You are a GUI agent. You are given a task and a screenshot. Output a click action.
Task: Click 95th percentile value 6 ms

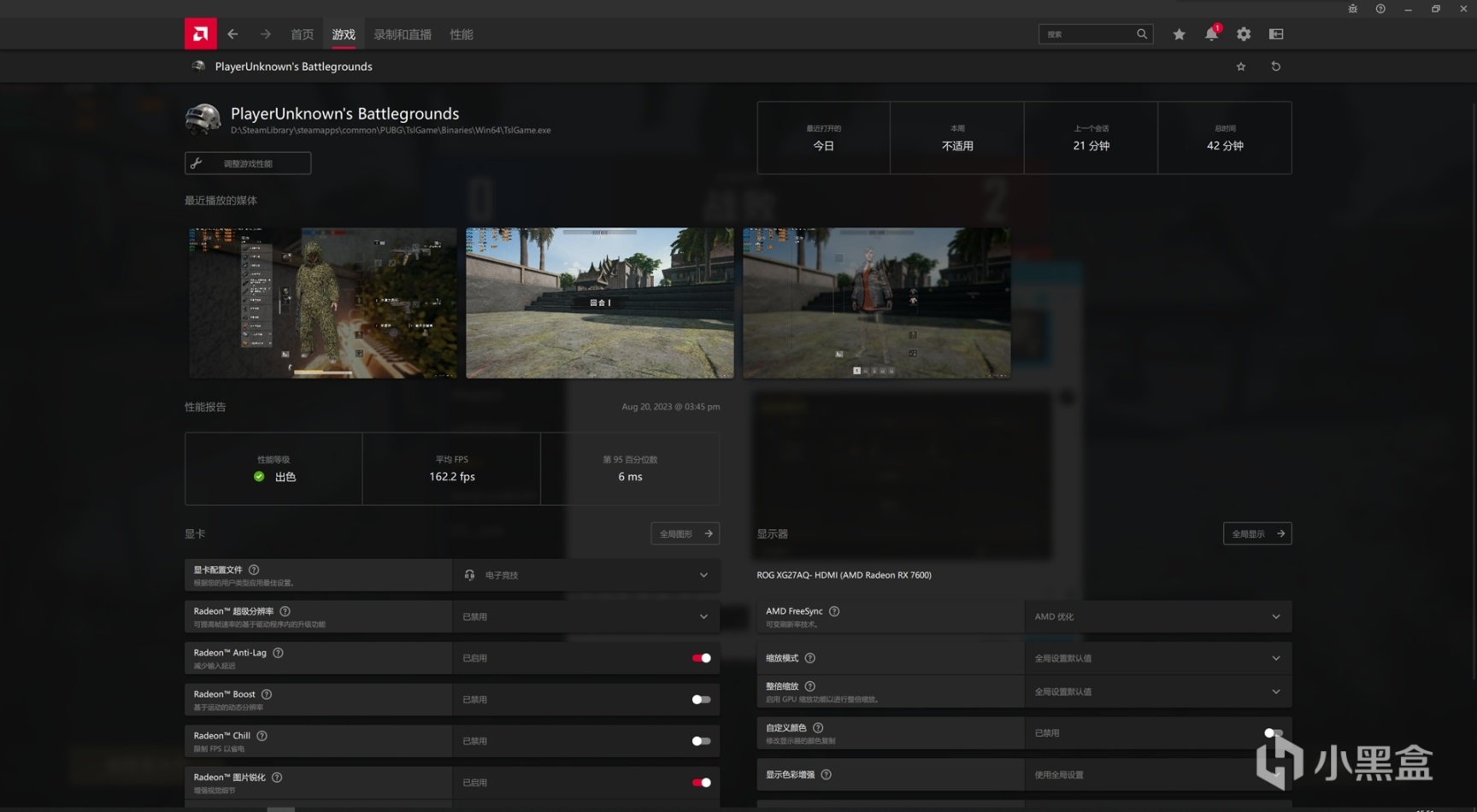coord(630,477)
